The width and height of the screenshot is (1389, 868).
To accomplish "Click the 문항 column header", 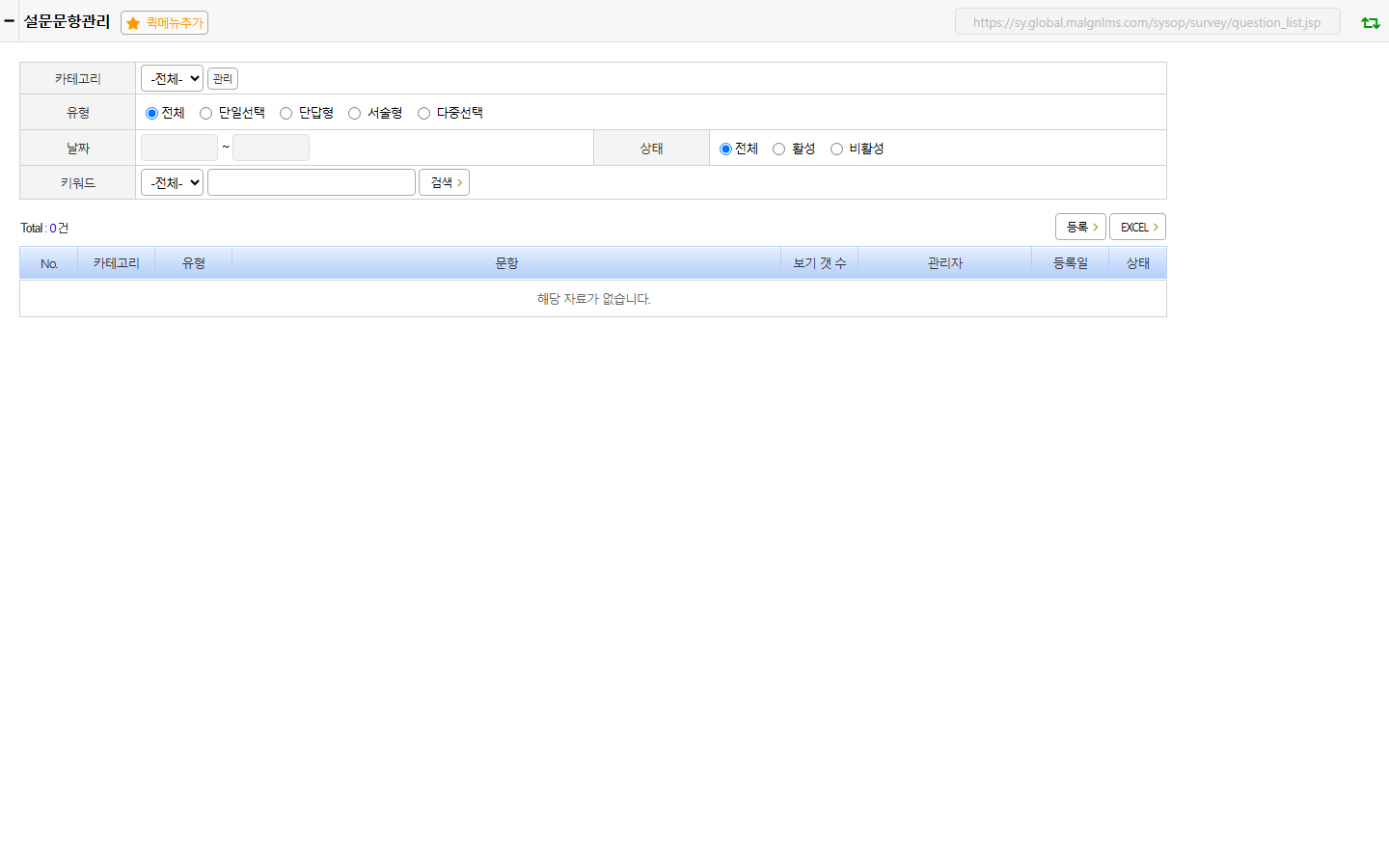I will coord(506,263).
